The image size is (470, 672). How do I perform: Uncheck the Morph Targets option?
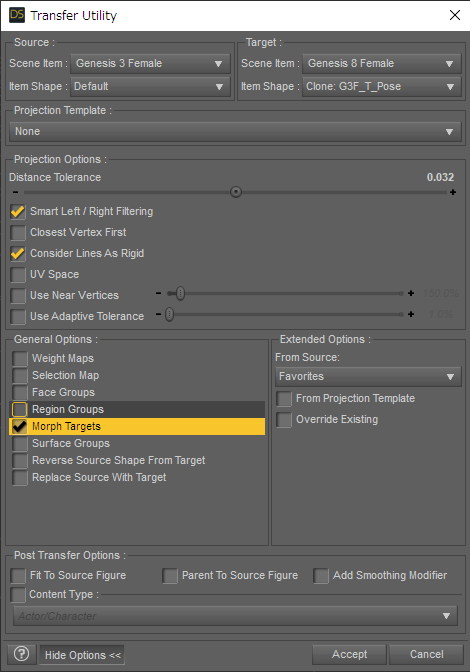(x=20, y=426)
